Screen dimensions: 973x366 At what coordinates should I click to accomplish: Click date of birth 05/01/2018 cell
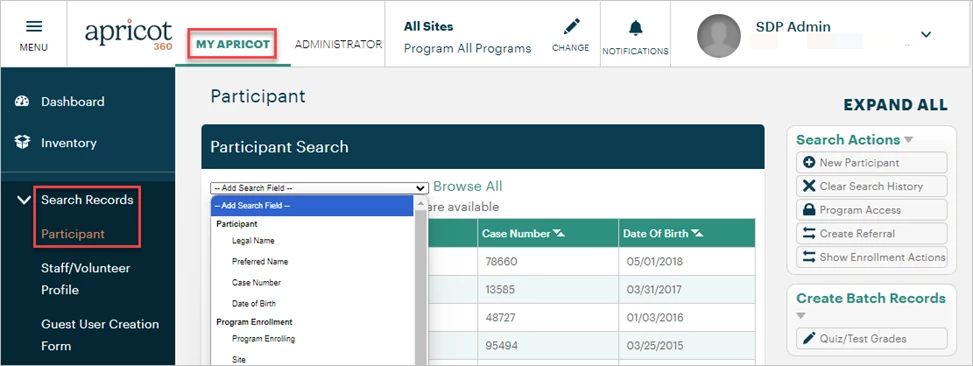tap(687, 262)
